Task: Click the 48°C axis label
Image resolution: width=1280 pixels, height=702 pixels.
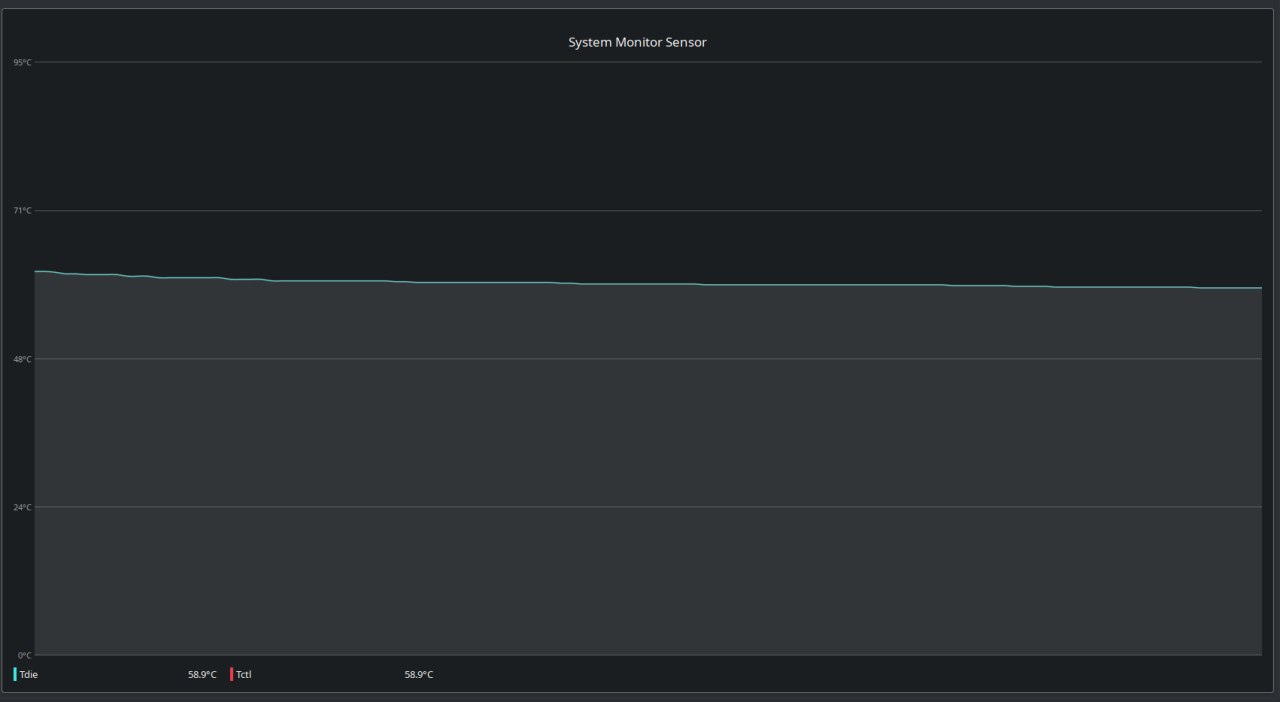Action: point(22,359)
